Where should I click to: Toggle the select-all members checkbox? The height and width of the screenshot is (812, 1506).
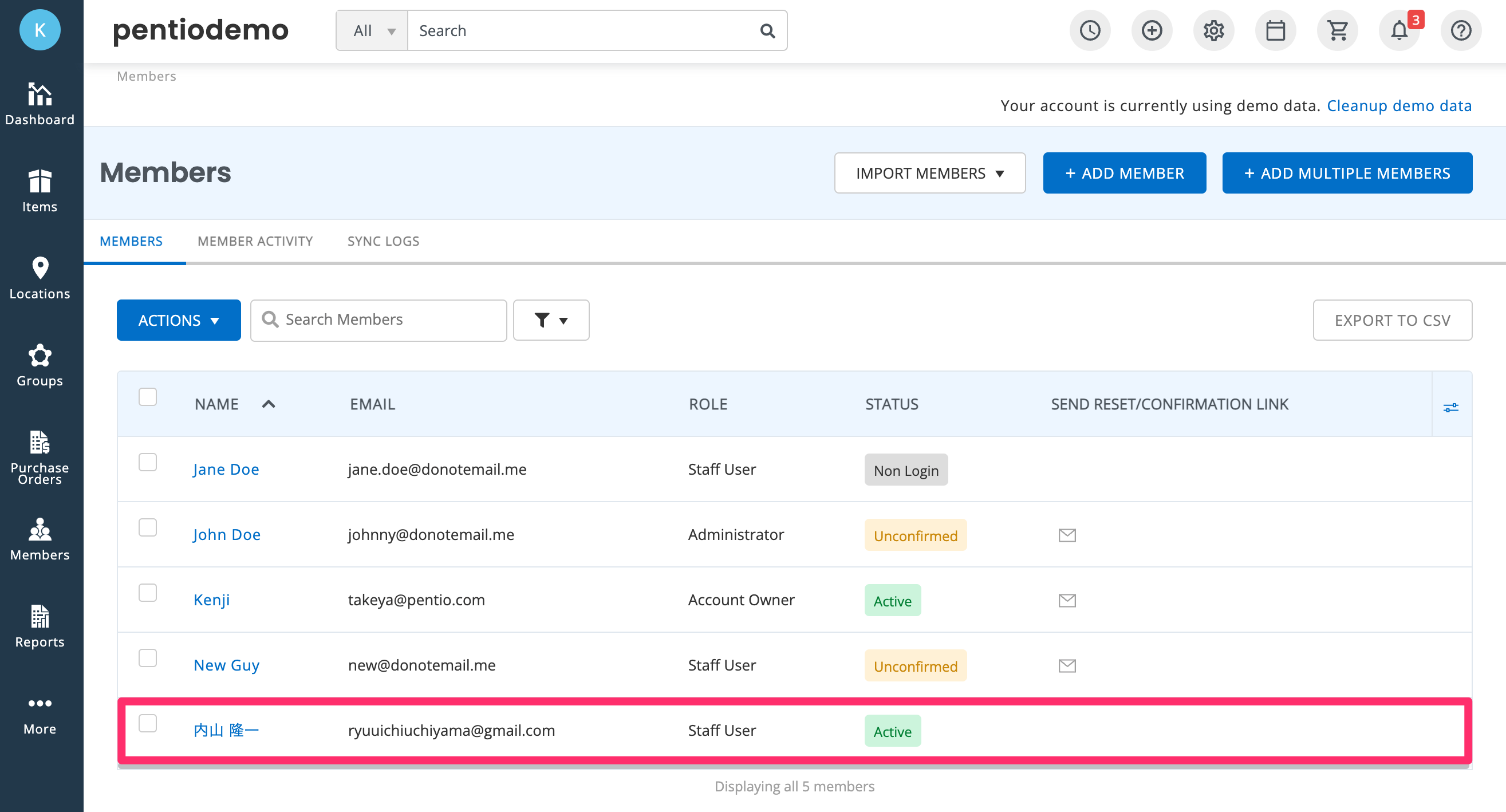pos(147,397)
